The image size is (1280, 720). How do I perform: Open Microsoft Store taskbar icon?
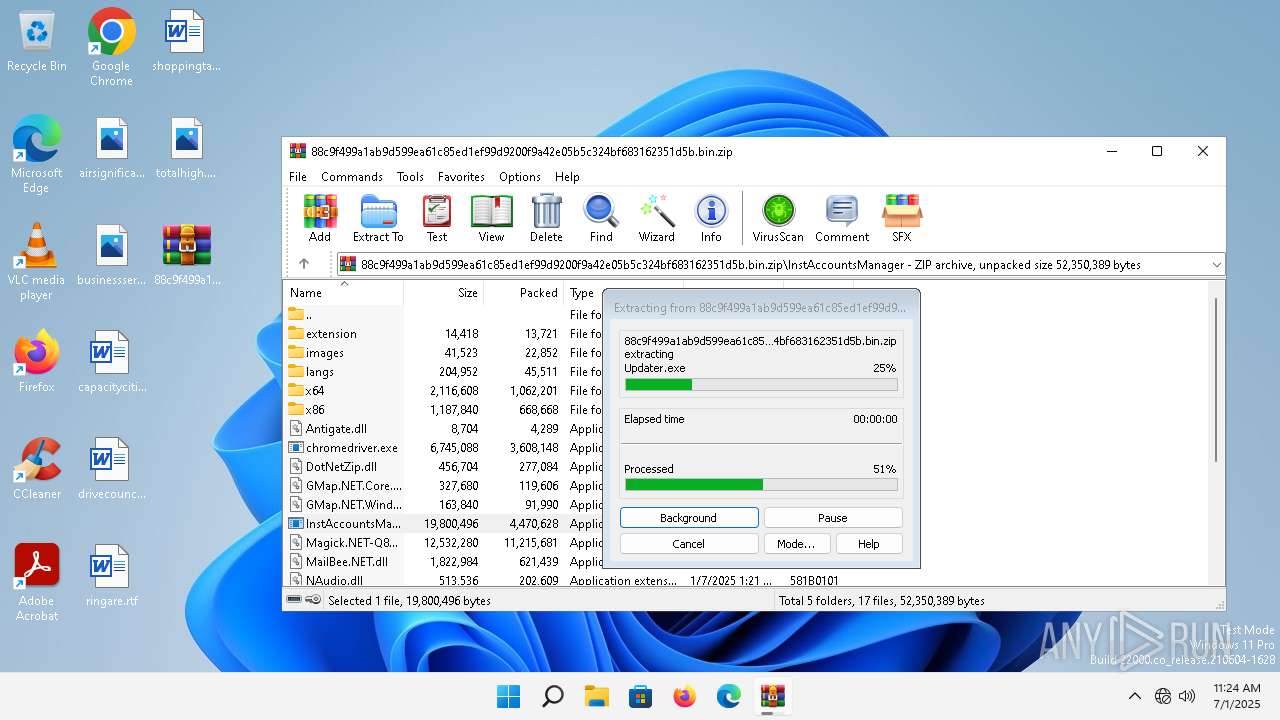pyautogui.click(x=641, y=696)
